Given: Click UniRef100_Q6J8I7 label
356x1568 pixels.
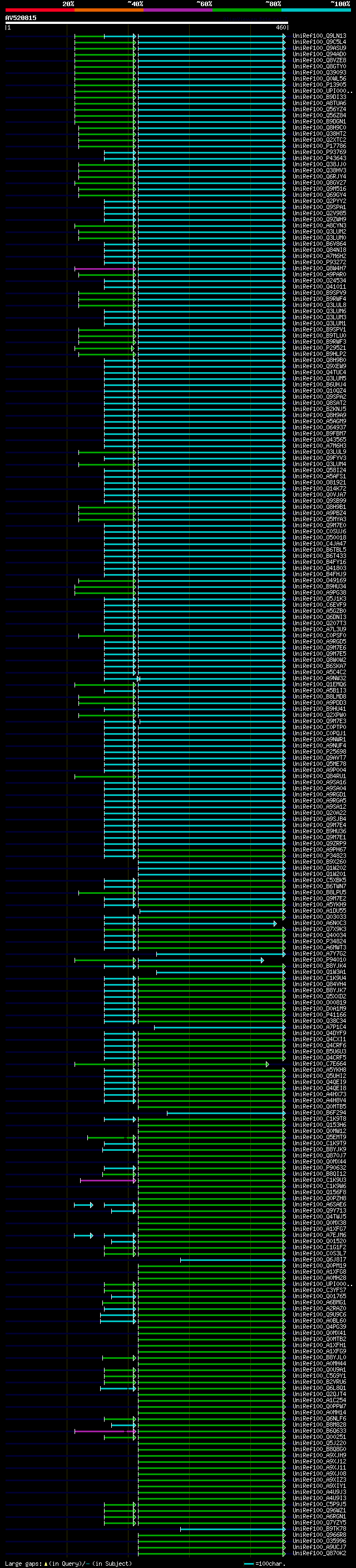Looking at the screenshot, I should coord(319,1259).
